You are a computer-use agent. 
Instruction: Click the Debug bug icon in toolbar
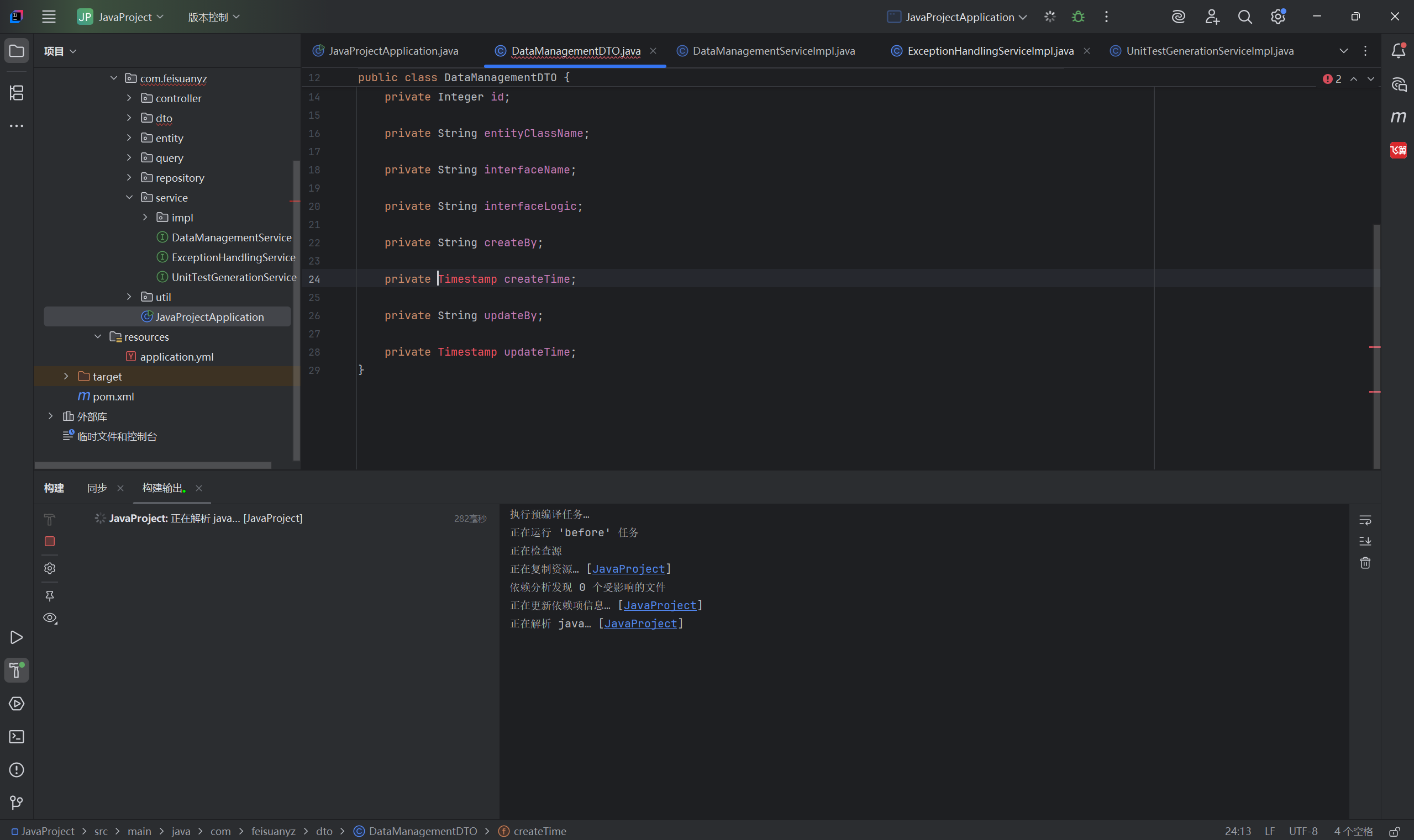point(1078,17)
